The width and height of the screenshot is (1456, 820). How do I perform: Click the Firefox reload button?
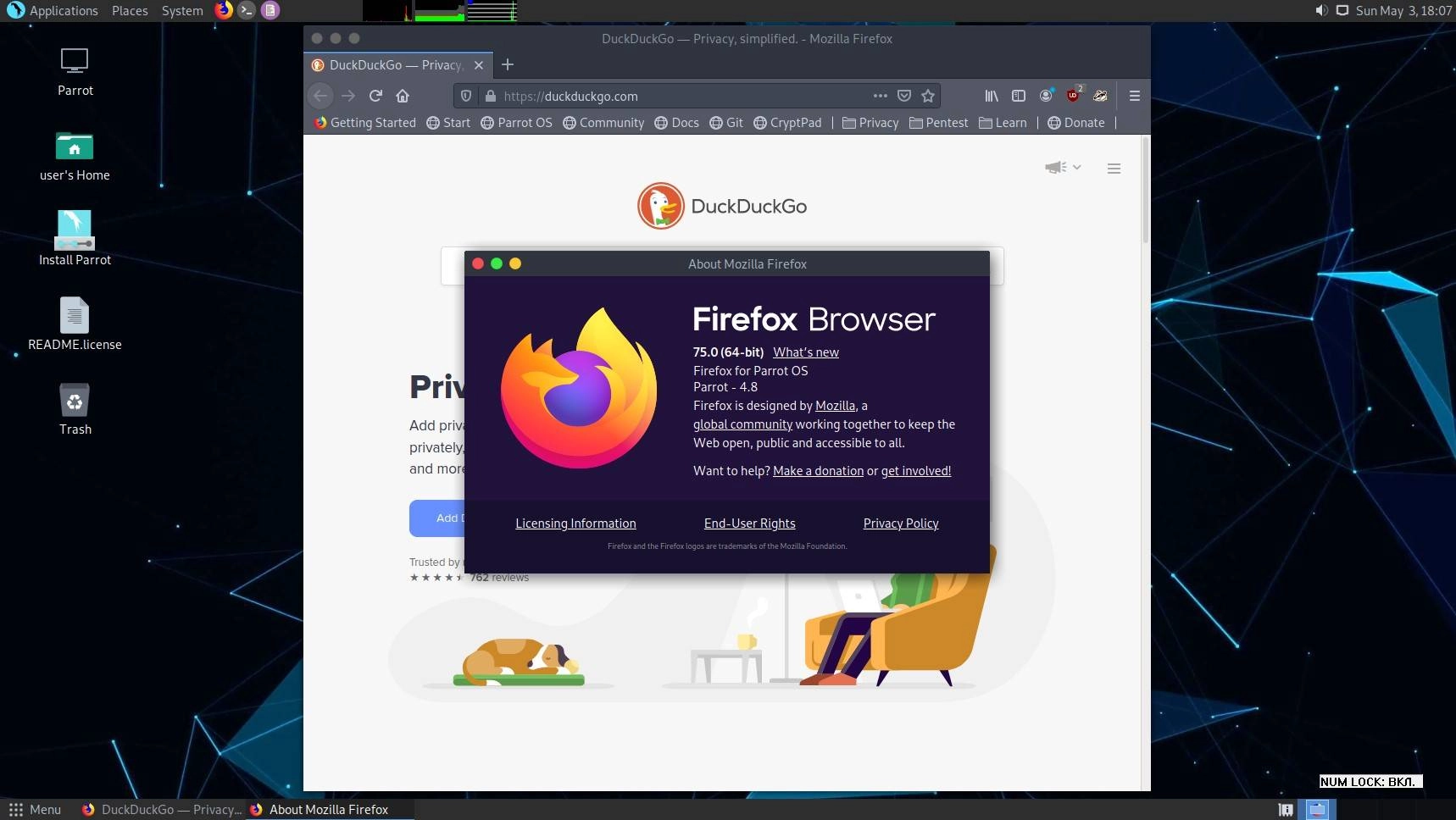click(x=375, y=96)
